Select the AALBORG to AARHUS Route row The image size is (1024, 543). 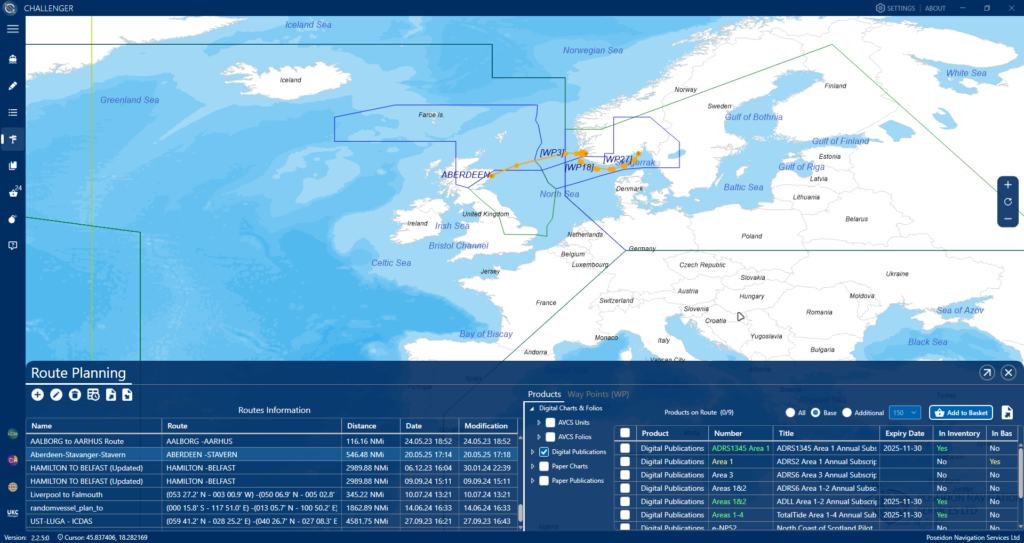pos(271,441)
